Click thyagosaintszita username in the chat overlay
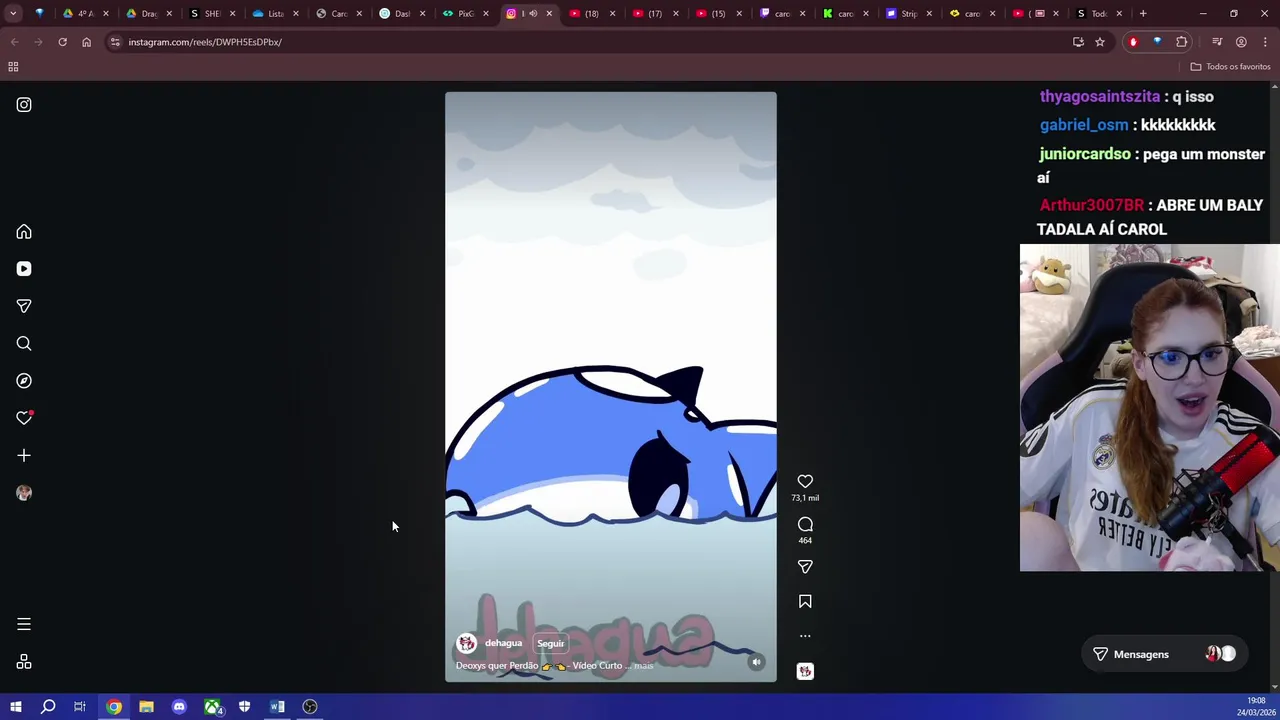This screenshot has height=720, width=1280. click(1100, 97)
